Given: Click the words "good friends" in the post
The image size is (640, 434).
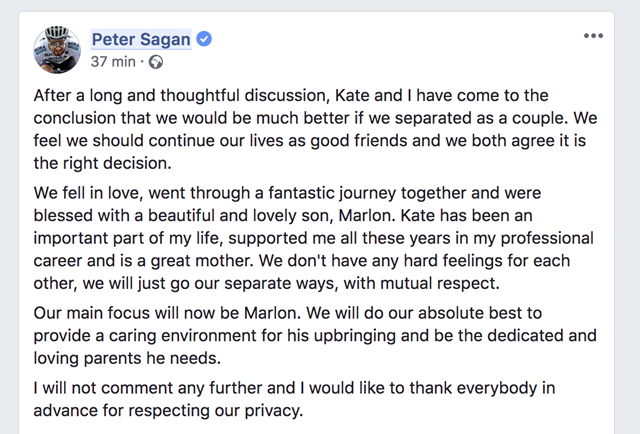Looking at the screenshot, I should [x=391, y=142].
